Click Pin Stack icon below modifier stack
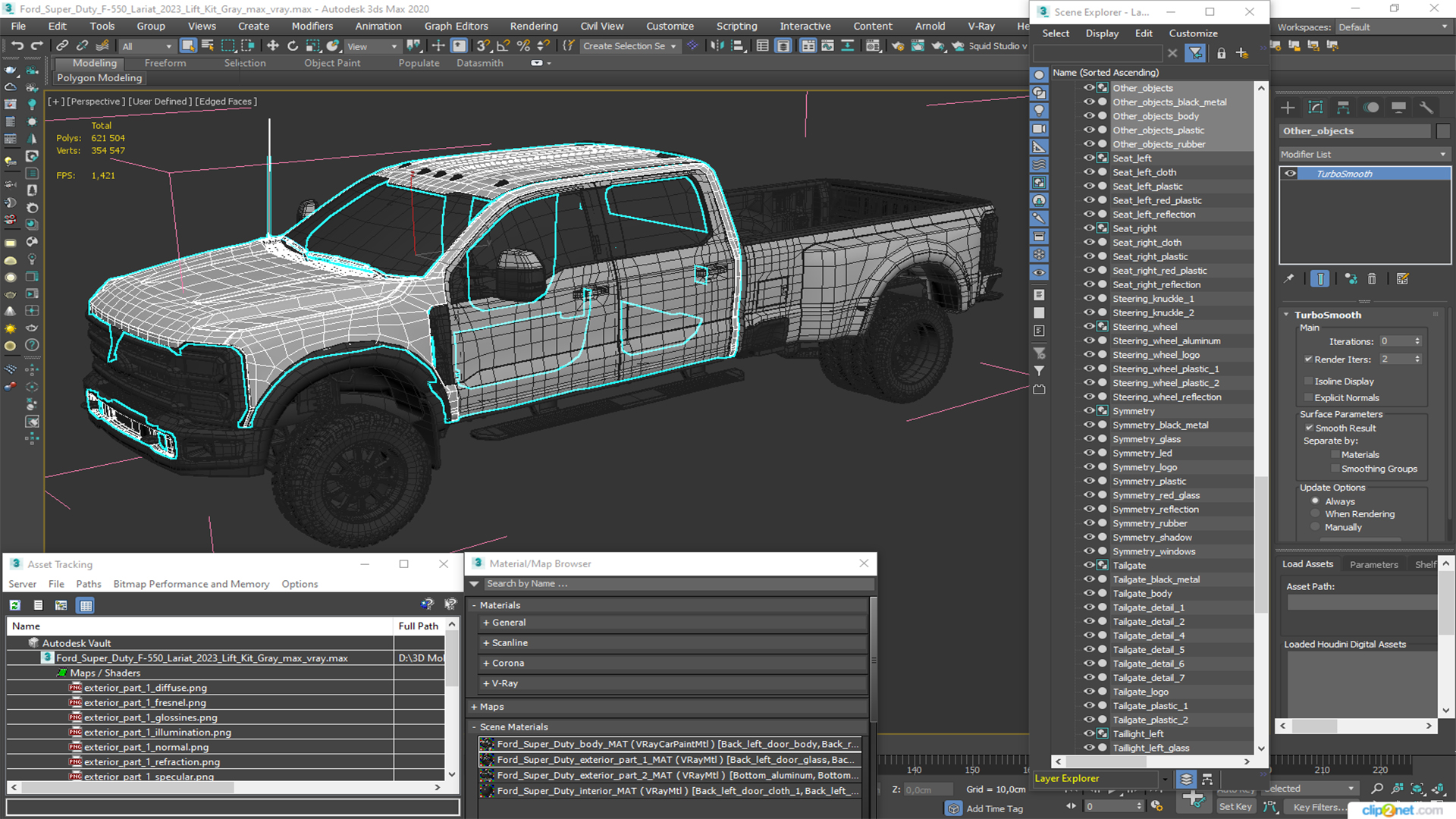Screen dimensions: 1456x819 click(x=1289, y=279)
